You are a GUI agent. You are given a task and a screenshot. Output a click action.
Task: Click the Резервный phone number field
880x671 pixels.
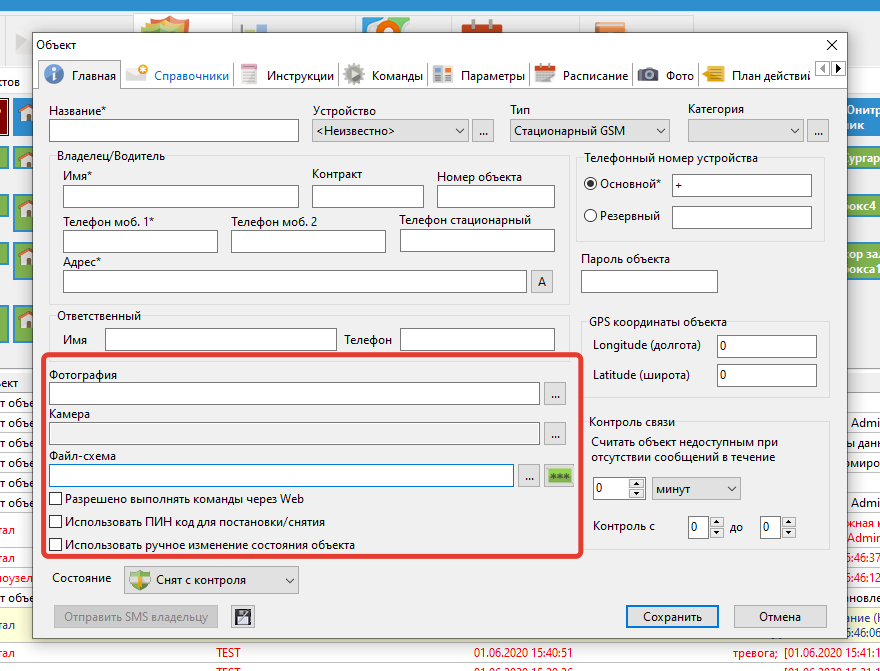pyautogui.click(x=742, y=218)
